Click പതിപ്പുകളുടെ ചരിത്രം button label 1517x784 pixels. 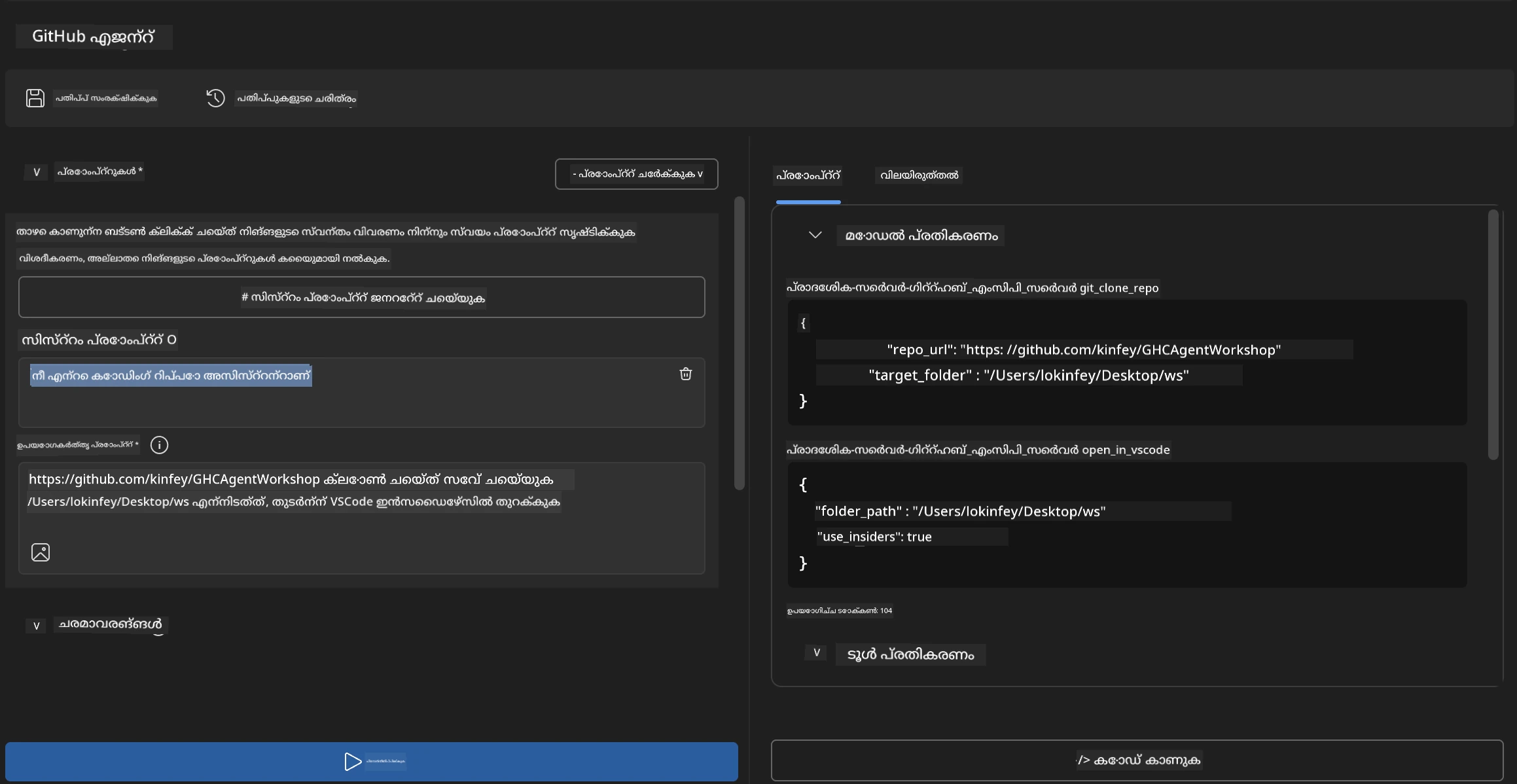point(296,98)
